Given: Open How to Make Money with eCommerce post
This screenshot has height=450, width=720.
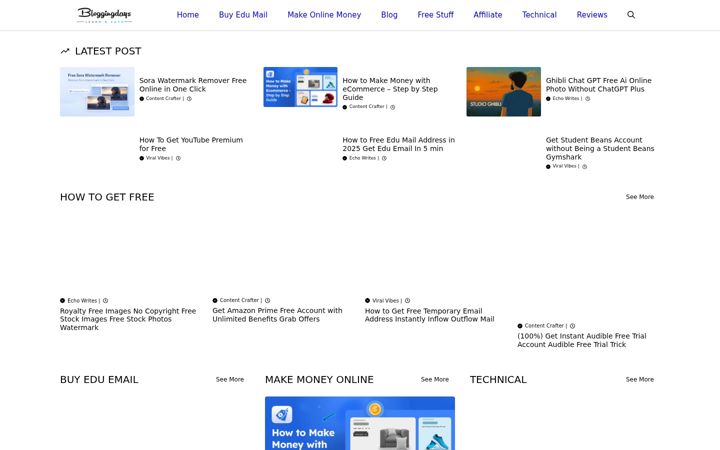Looking at the screenshot, I should tap(390, 89).
